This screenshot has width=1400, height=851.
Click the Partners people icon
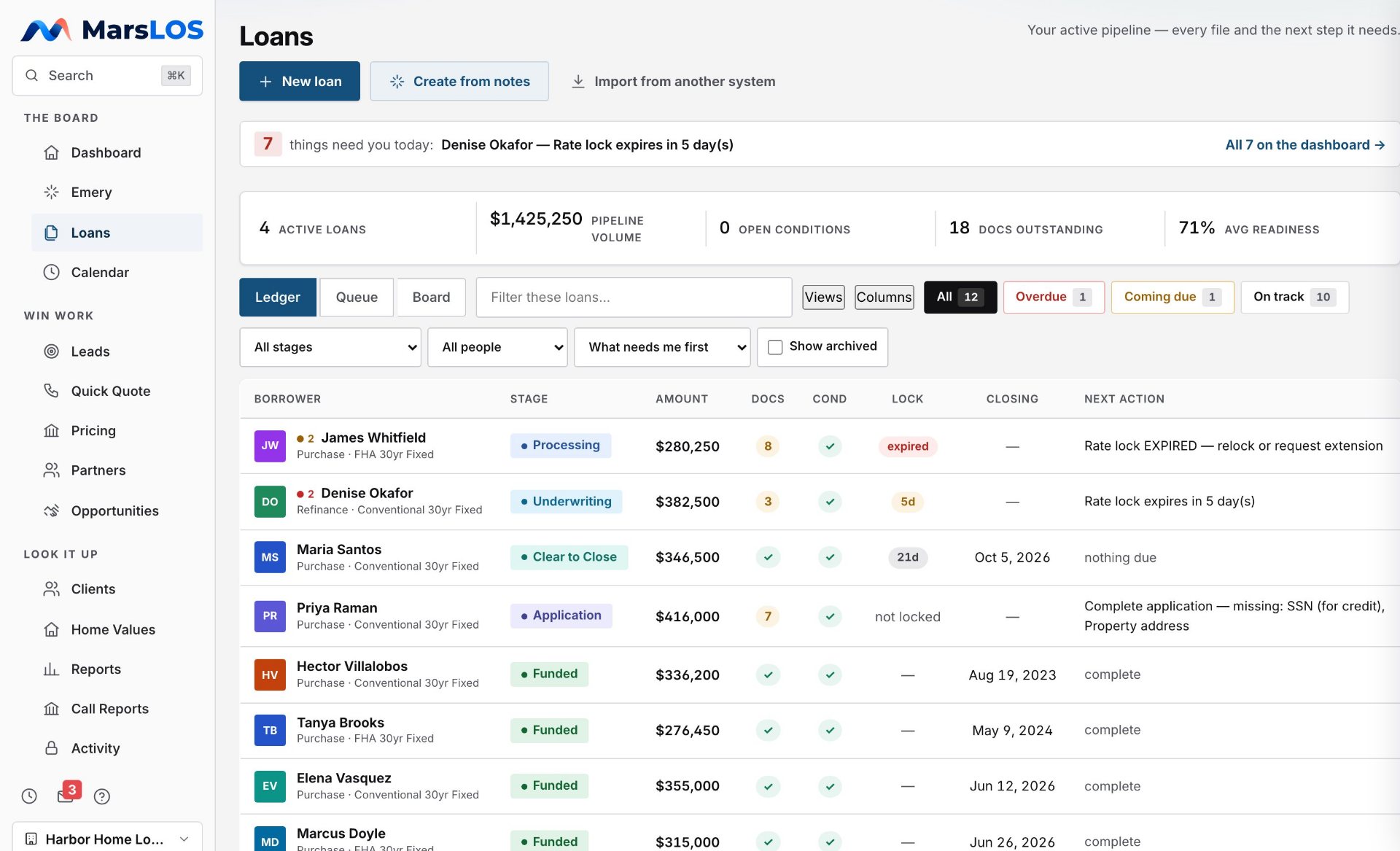click(x=51, y=470)
